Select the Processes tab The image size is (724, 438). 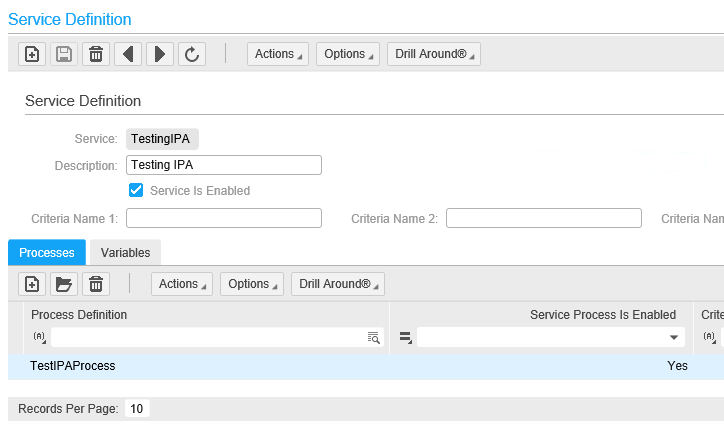(47, 253)
